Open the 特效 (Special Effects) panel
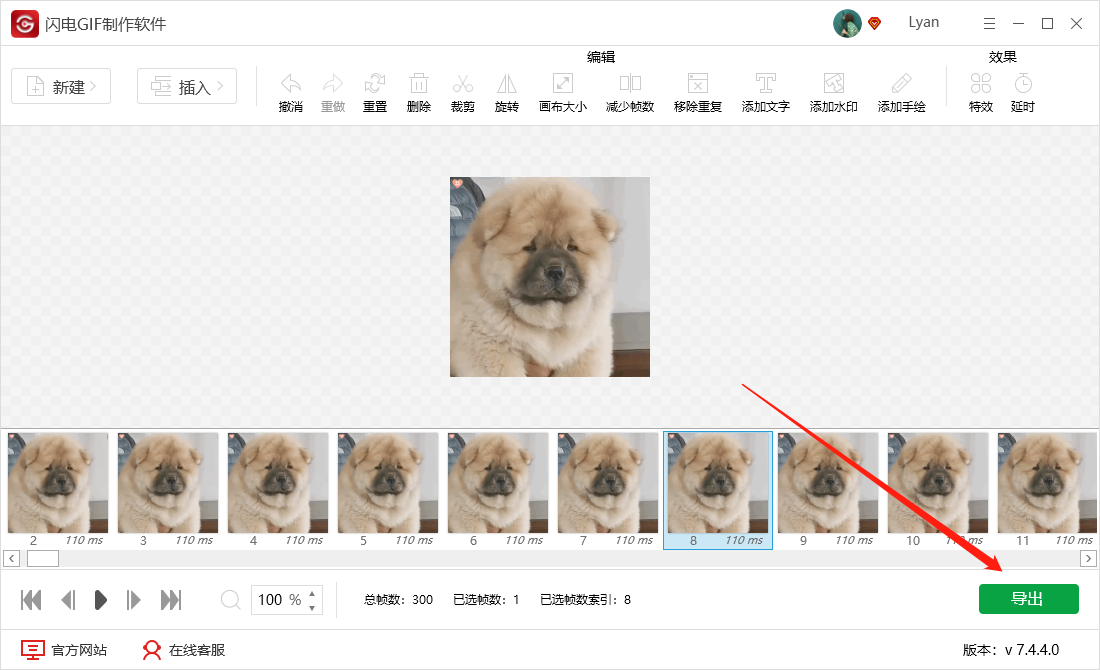Screen dimensions: 1100x670 pos(980,88)
